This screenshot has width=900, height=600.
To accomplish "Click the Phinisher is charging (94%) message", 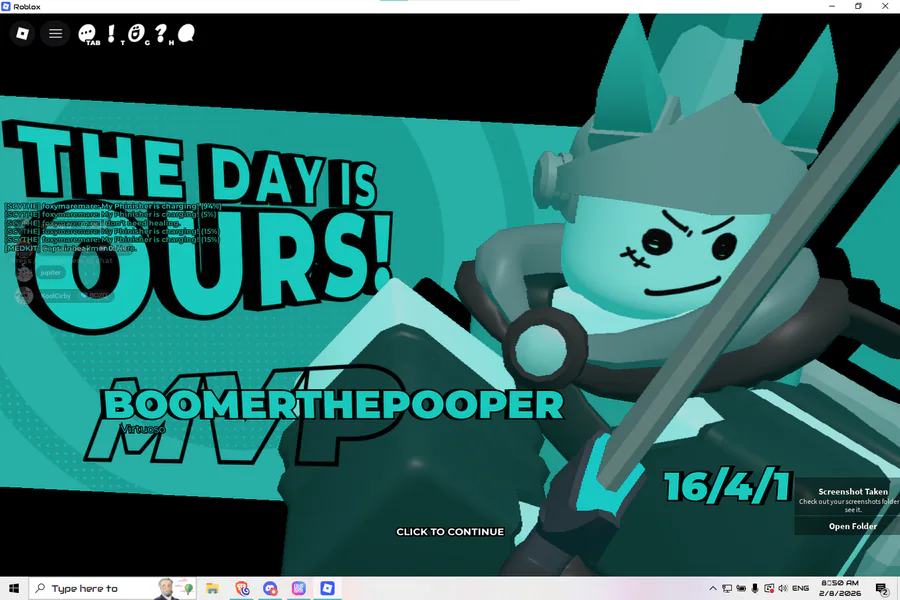I will tap(112, 206).
